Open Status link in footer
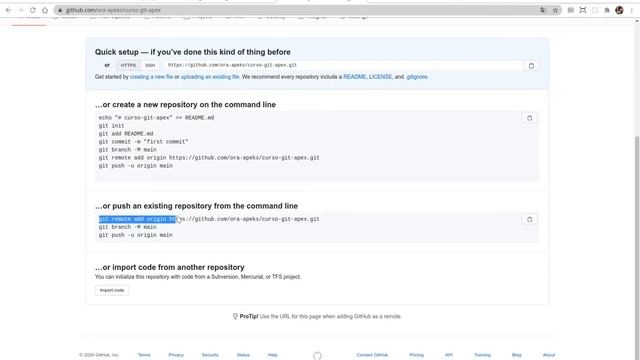 243,355
